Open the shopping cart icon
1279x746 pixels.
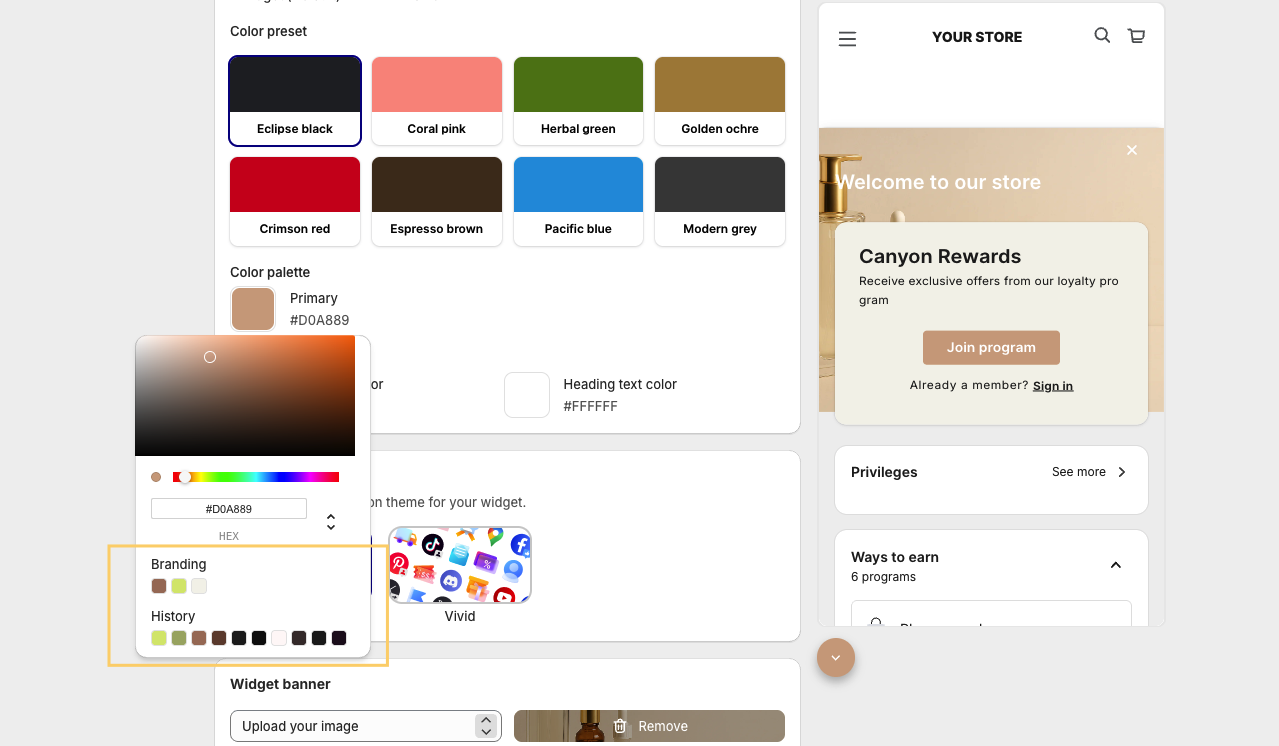[x=1136, y=36]
